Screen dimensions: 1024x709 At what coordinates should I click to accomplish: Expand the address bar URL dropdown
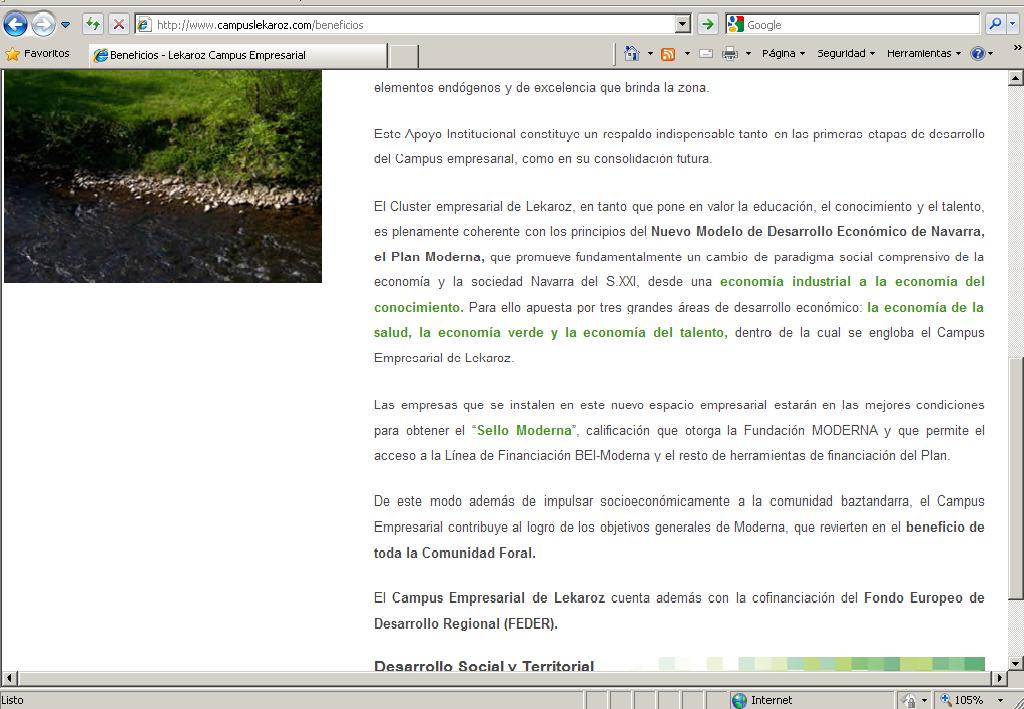682,25
